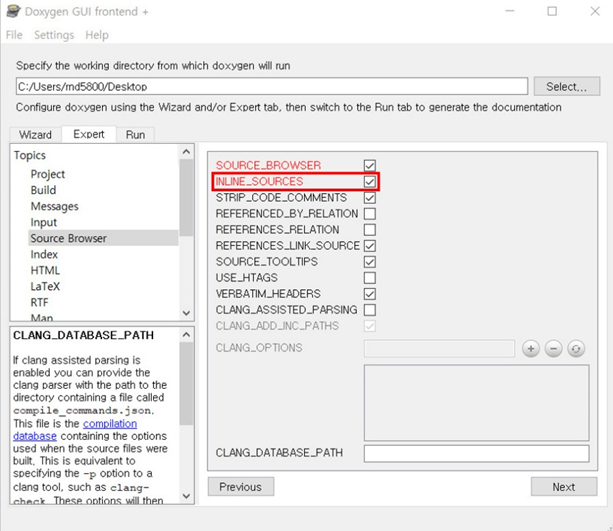Enable the USE_HTAGS checkbox
Image resolution: width=613 pixels, height=531 pixels.
pos(369,278)
